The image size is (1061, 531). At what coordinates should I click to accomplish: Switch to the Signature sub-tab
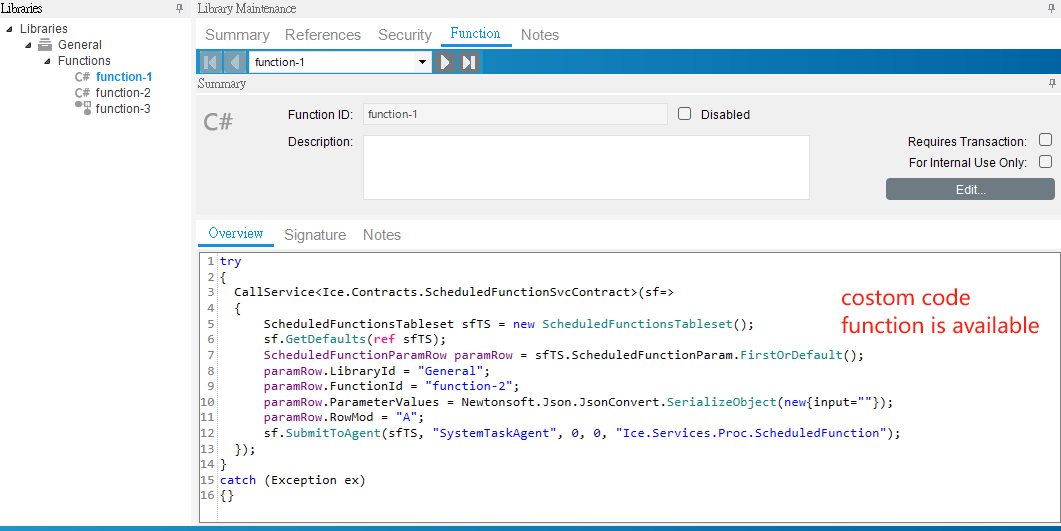[x=315, y=235]
